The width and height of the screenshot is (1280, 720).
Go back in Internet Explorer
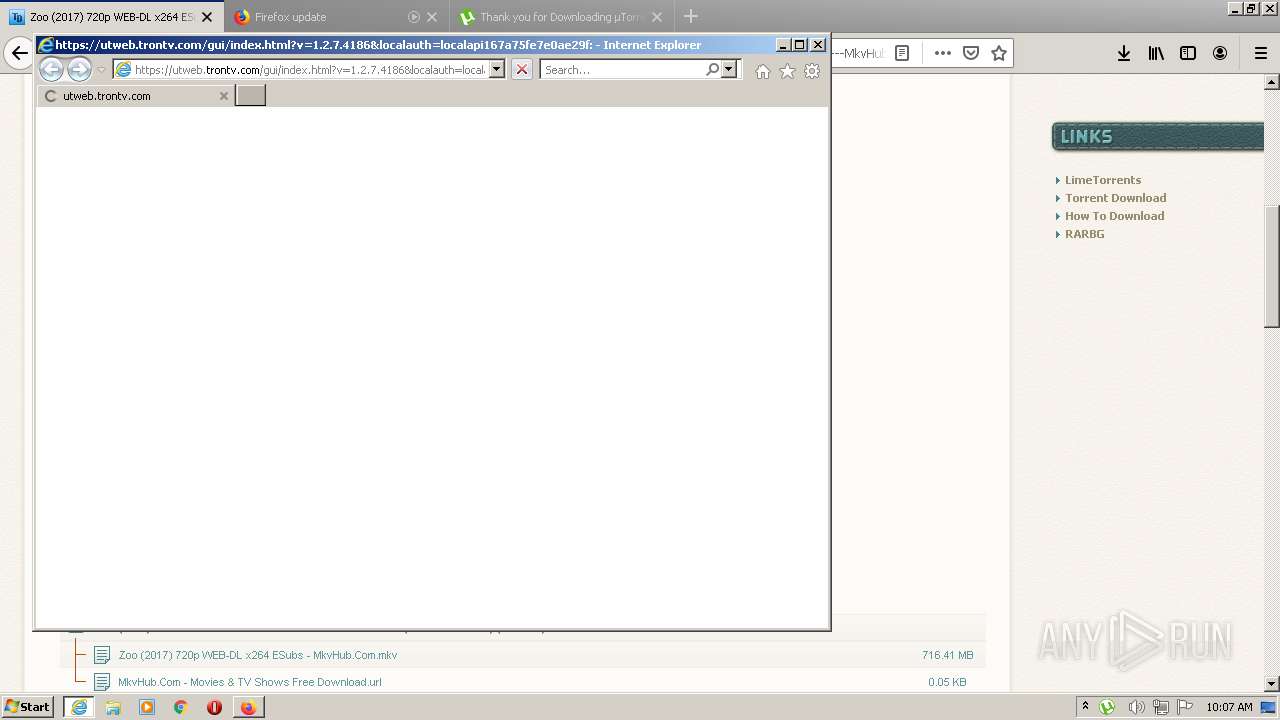pos(51,69)
